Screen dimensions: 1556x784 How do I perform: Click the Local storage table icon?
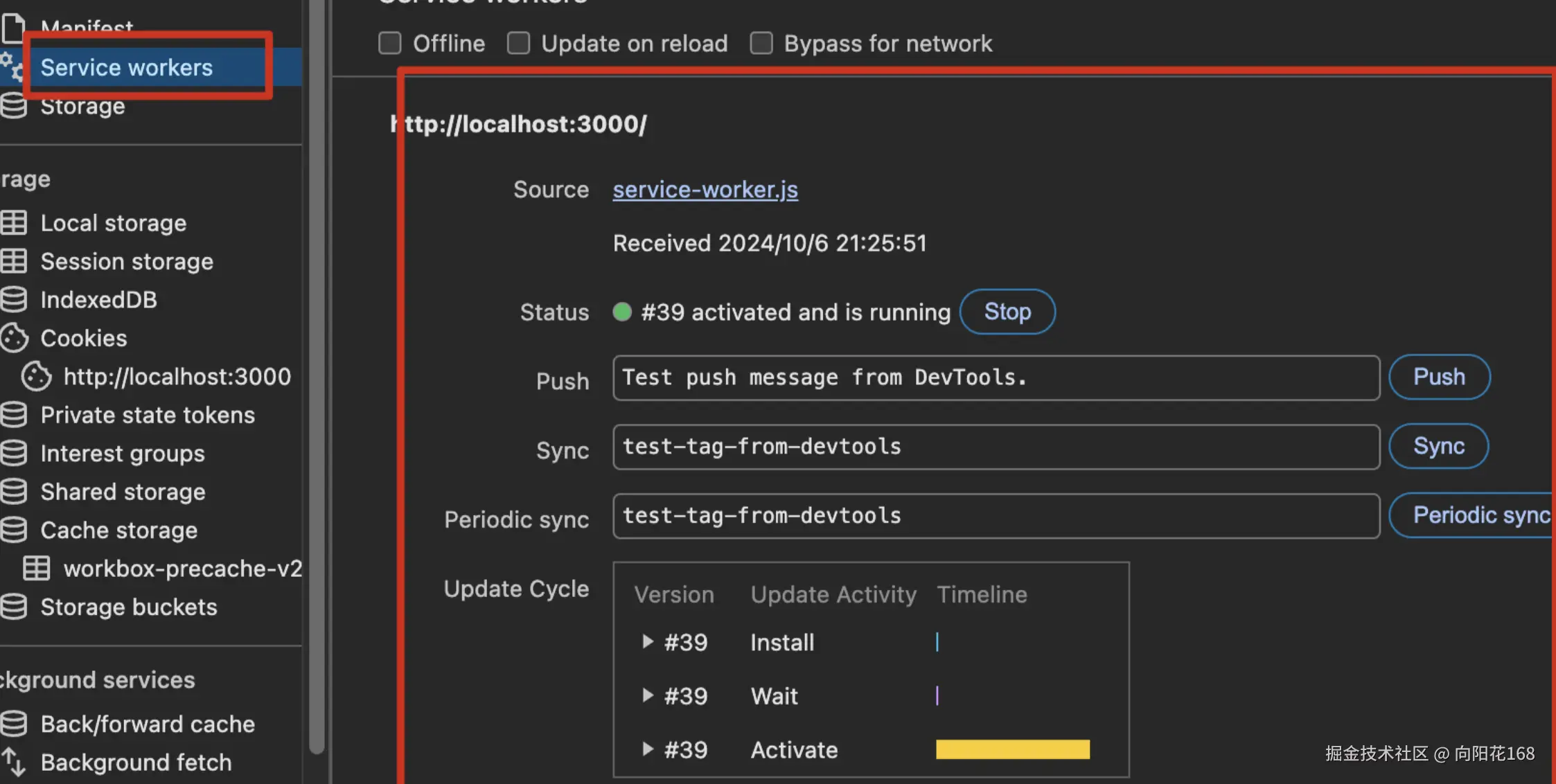click(14, 222)
